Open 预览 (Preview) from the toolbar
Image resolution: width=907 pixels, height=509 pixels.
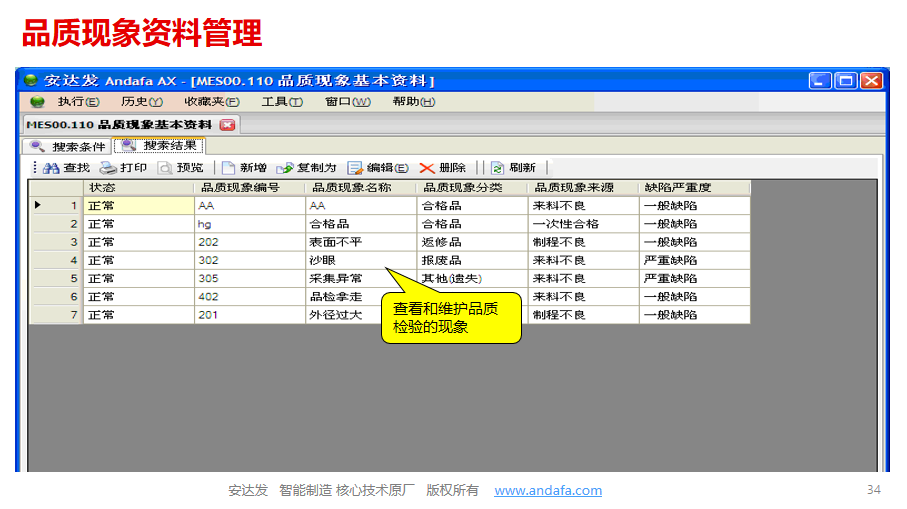tap(165, 168)
